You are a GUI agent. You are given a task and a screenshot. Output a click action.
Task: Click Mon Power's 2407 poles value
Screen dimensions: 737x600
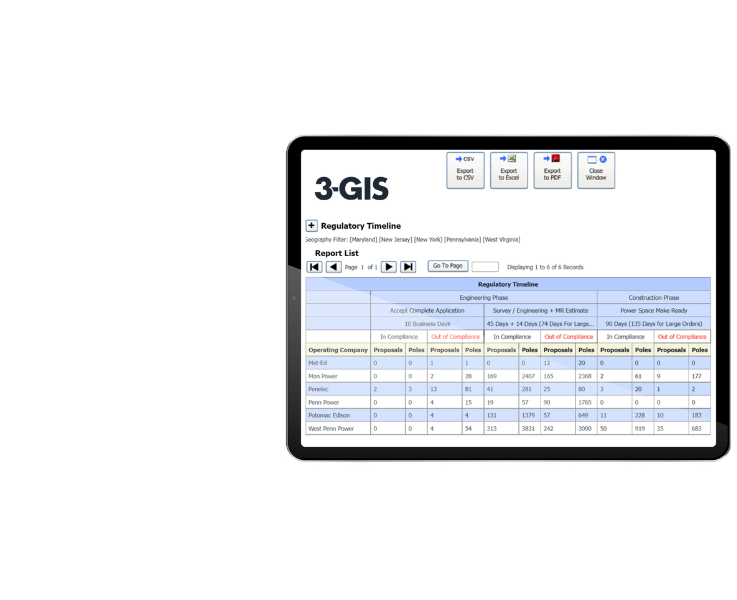click(528, 376)
